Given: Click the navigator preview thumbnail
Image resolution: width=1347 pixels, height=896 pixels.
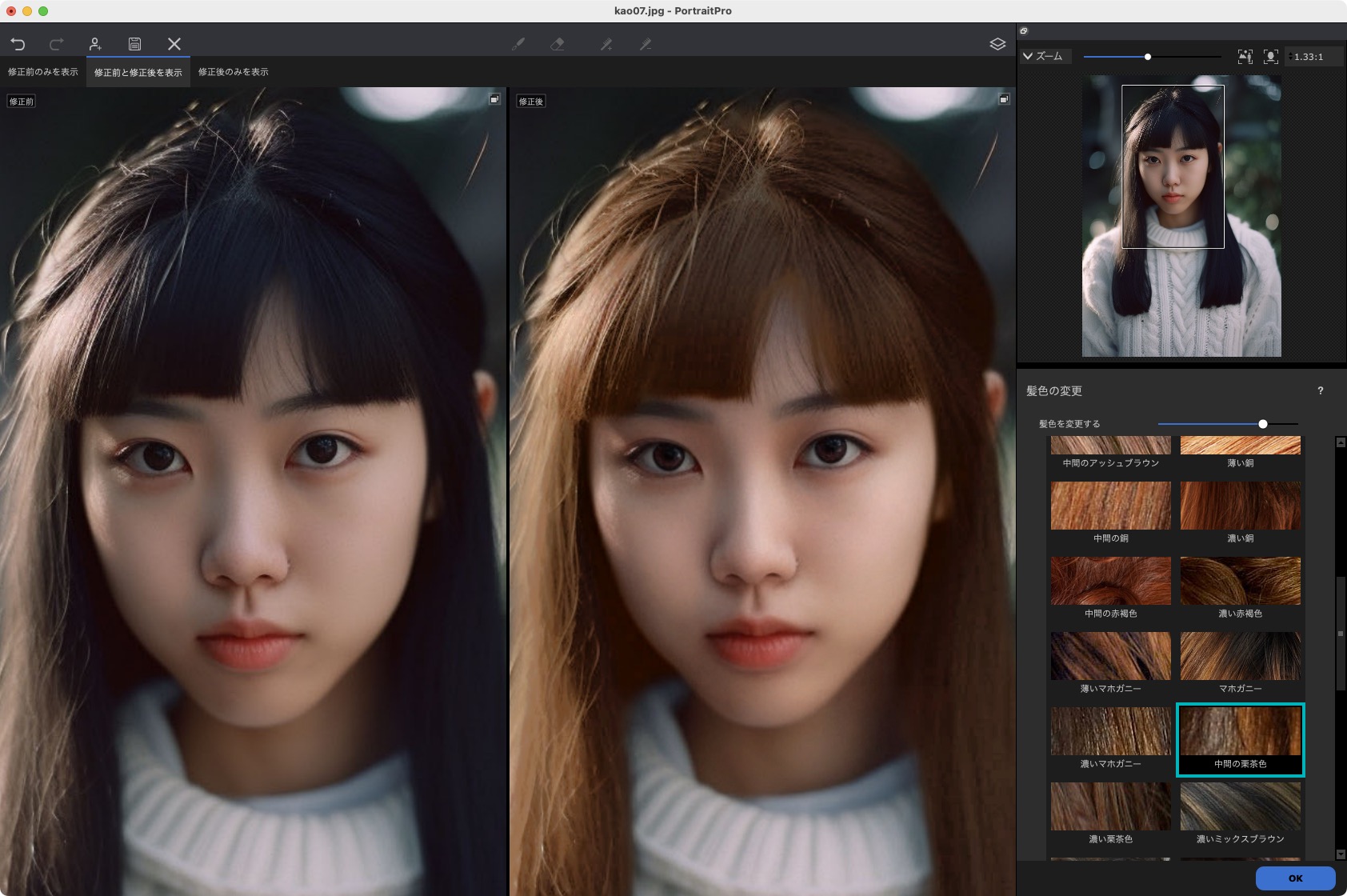Looking at the screenshot, I should point(1181,216).
